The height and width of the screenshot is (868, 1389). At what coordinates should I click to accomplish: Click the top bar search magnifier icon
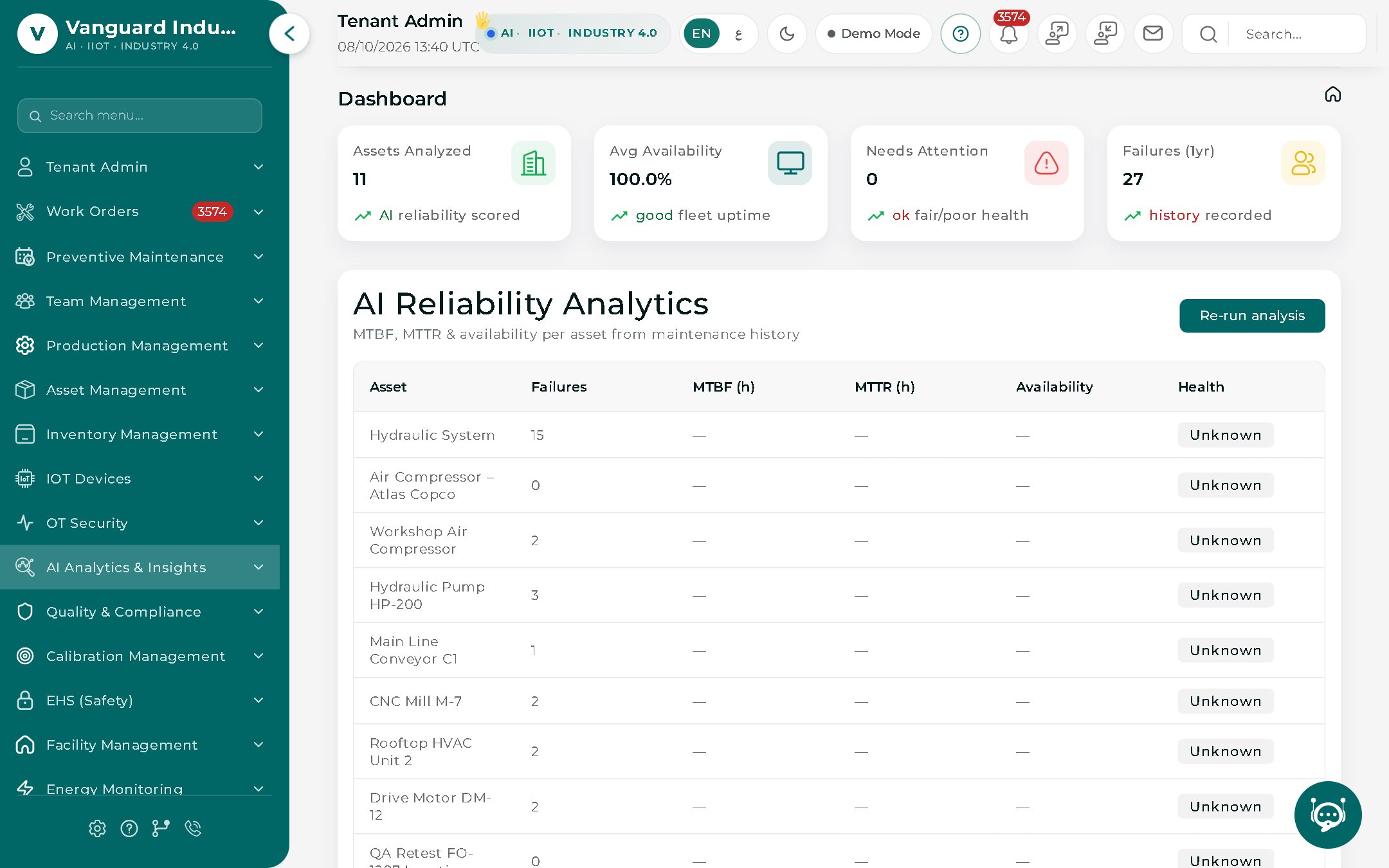[x=1208, y=34]
